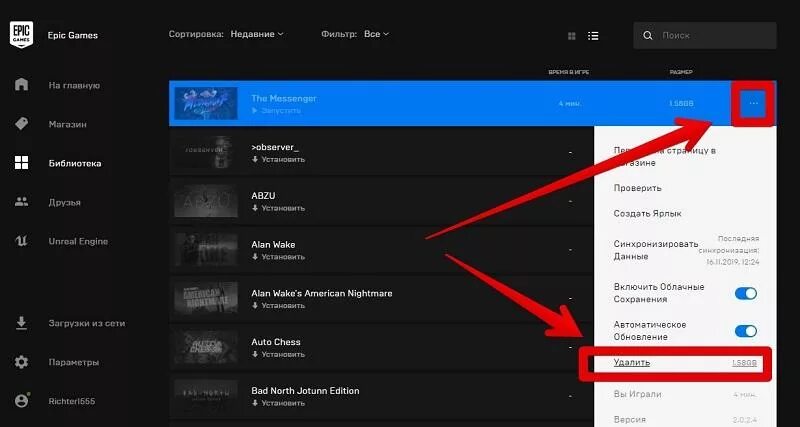Select Проверить menu entry
The width and height of the screenshot is (800, 427).
[637, 188]
